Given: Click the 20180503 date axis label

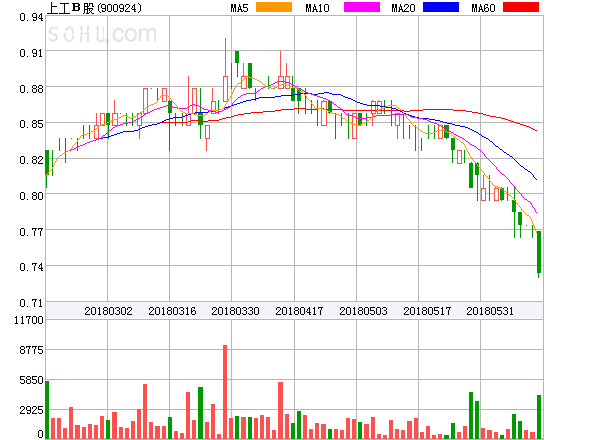Looking at the screenshot, I should click(363, 311).
